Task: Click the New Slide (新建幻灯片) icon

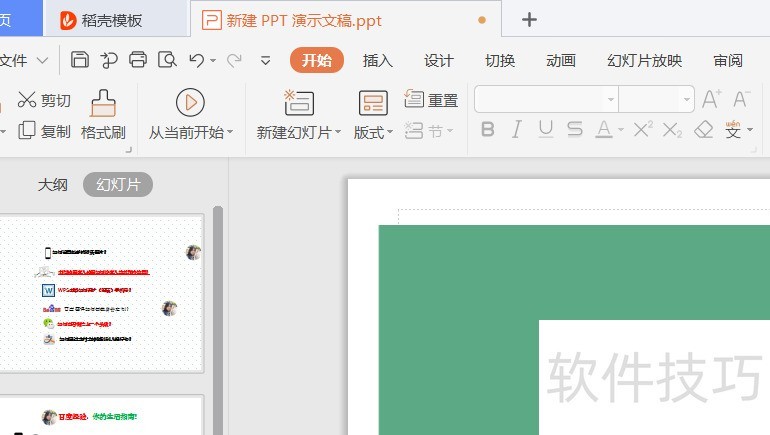Action: [299, 102]
